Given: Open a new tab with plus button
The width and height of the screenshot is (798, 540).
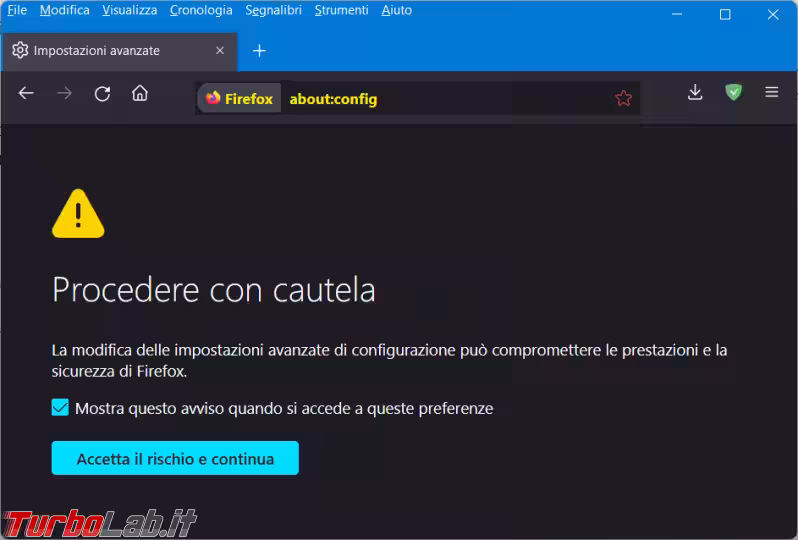Looking at the screenshot, I should coord(260,51).
